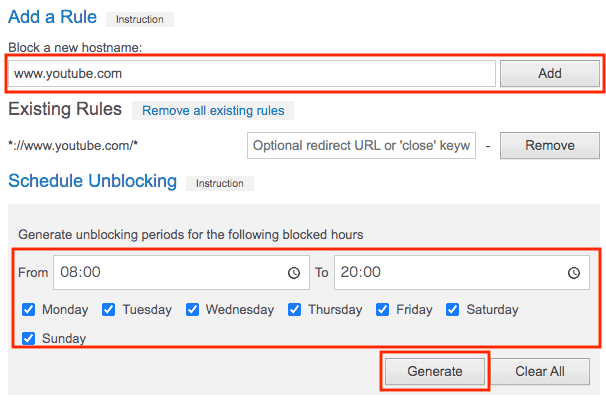Viewport: 606px width, 403px height.
Task: Click the Add button for new hostname
Action: [x=550, y=73]
